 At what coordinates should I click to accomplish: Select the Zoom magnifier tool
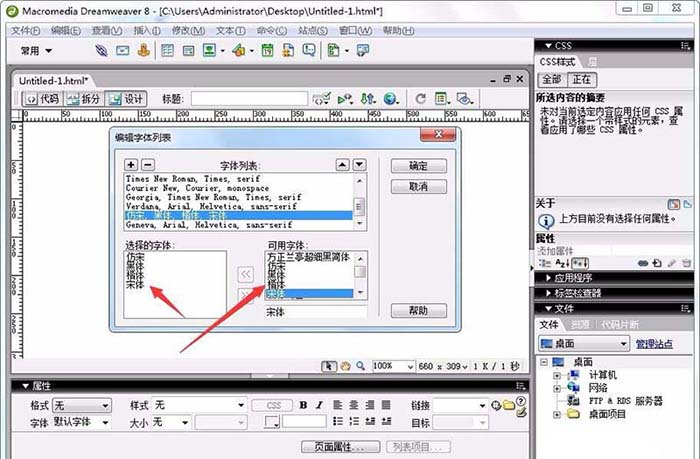[x=360, y=366]
